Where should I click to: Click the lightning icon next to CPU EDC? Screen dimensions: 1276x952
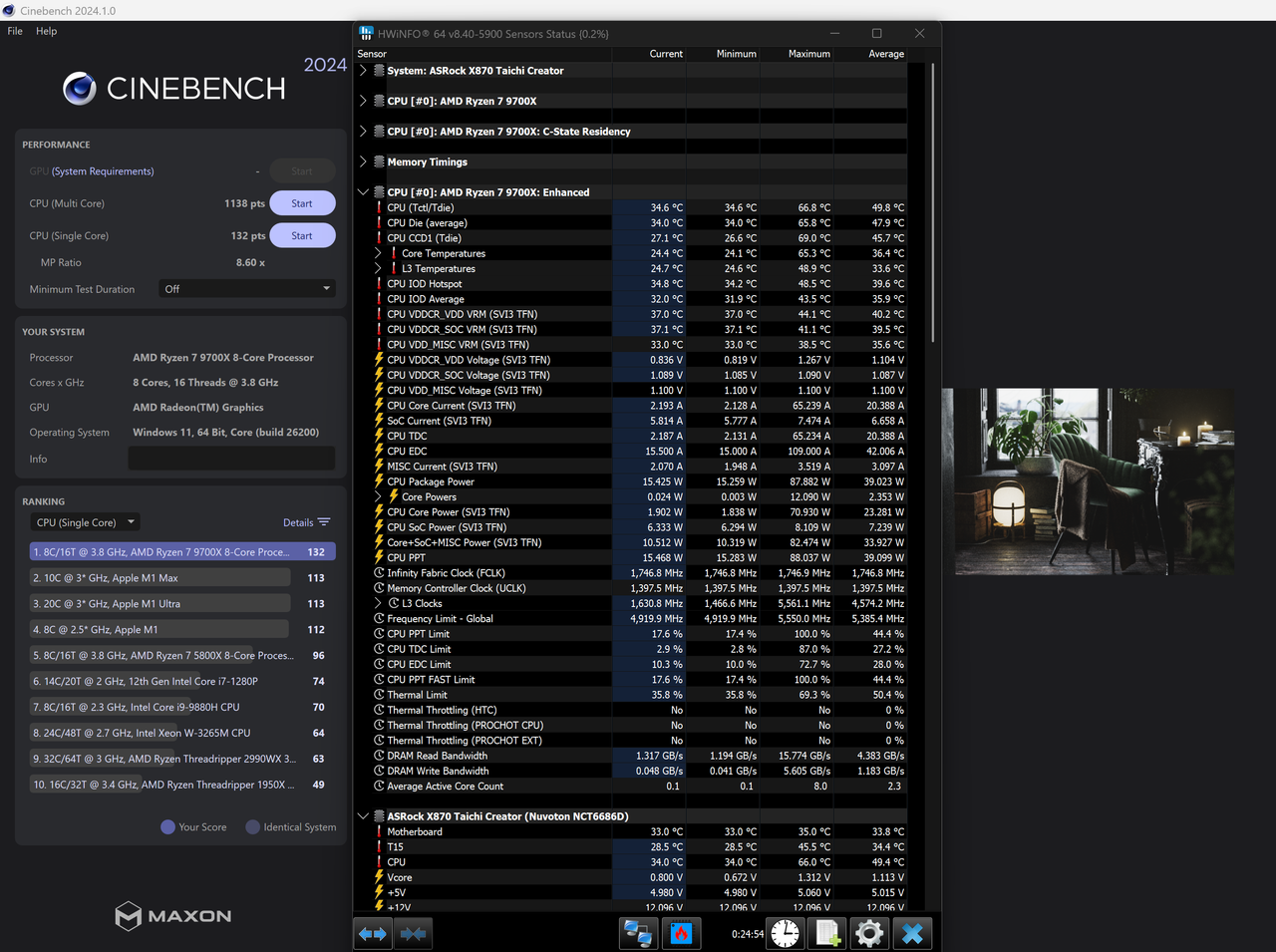[x=379, y=451]
